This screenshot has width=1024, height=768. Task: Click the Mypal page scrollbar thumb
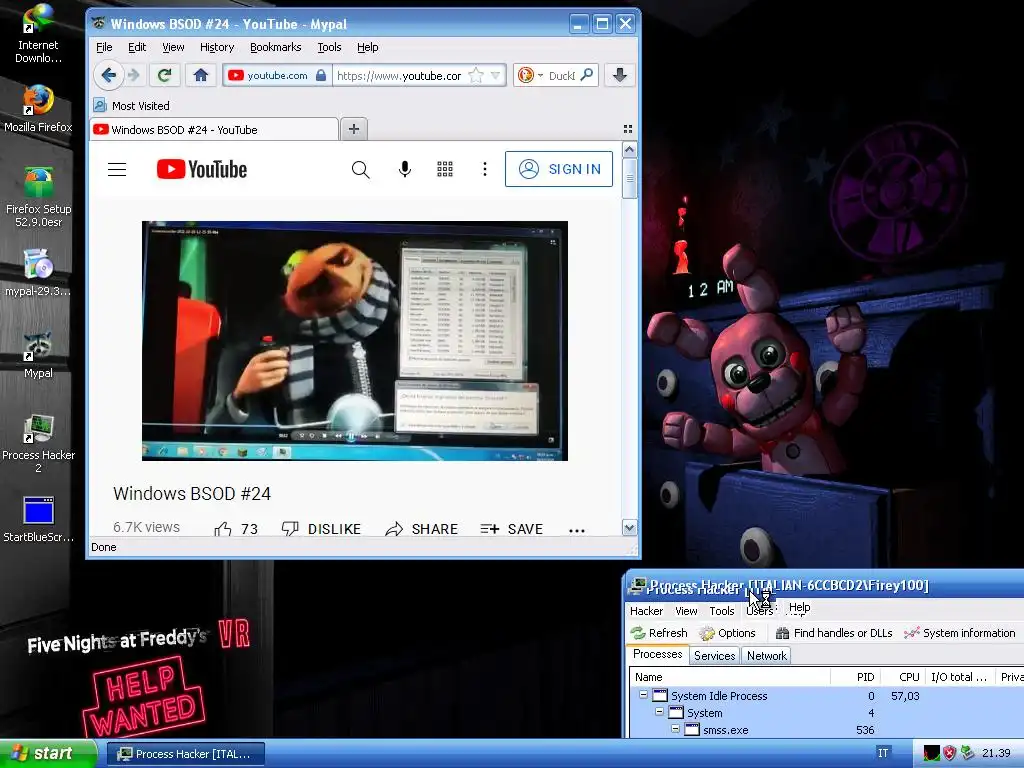coord(630,178)
